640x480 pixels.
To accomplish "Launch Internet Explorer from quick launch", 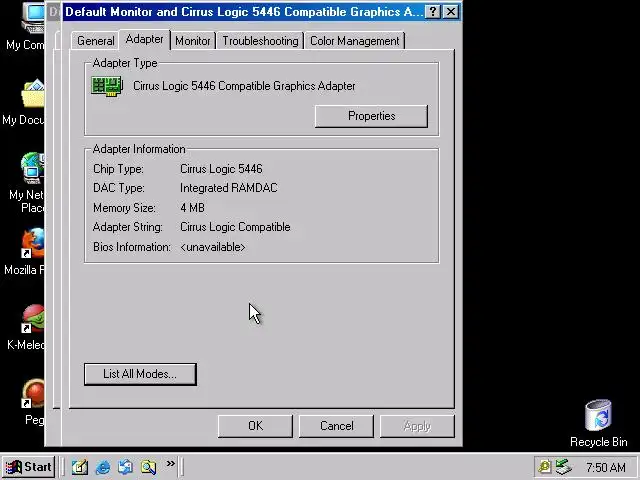I will pos(102,467).
